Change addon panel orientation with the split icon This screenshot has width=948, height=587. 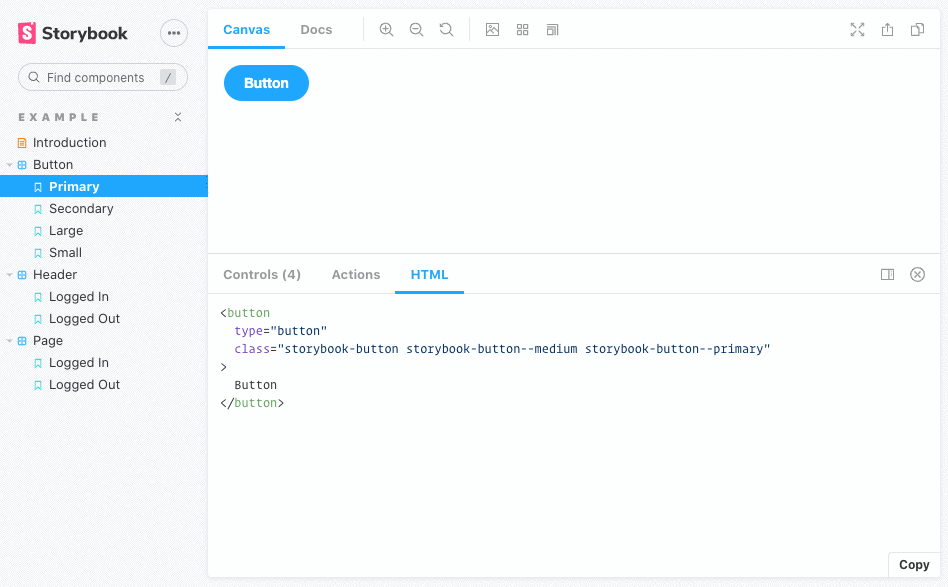click(887, 274)
